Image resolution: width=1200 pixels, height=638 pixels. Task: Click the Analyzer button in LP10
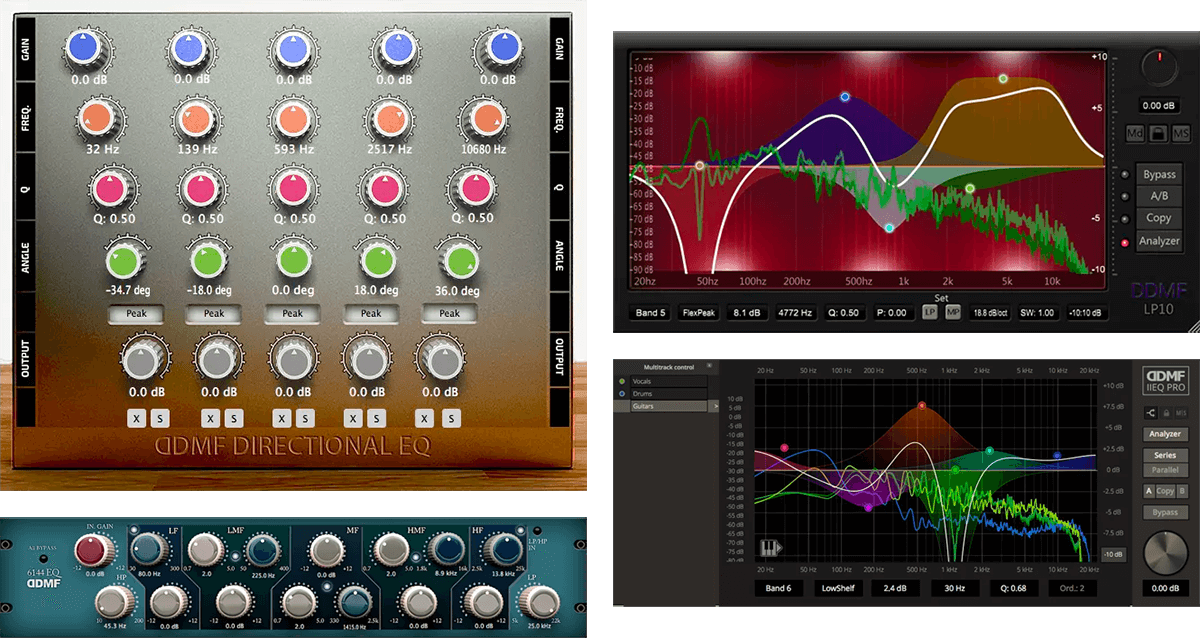(x=1159, y=241)
